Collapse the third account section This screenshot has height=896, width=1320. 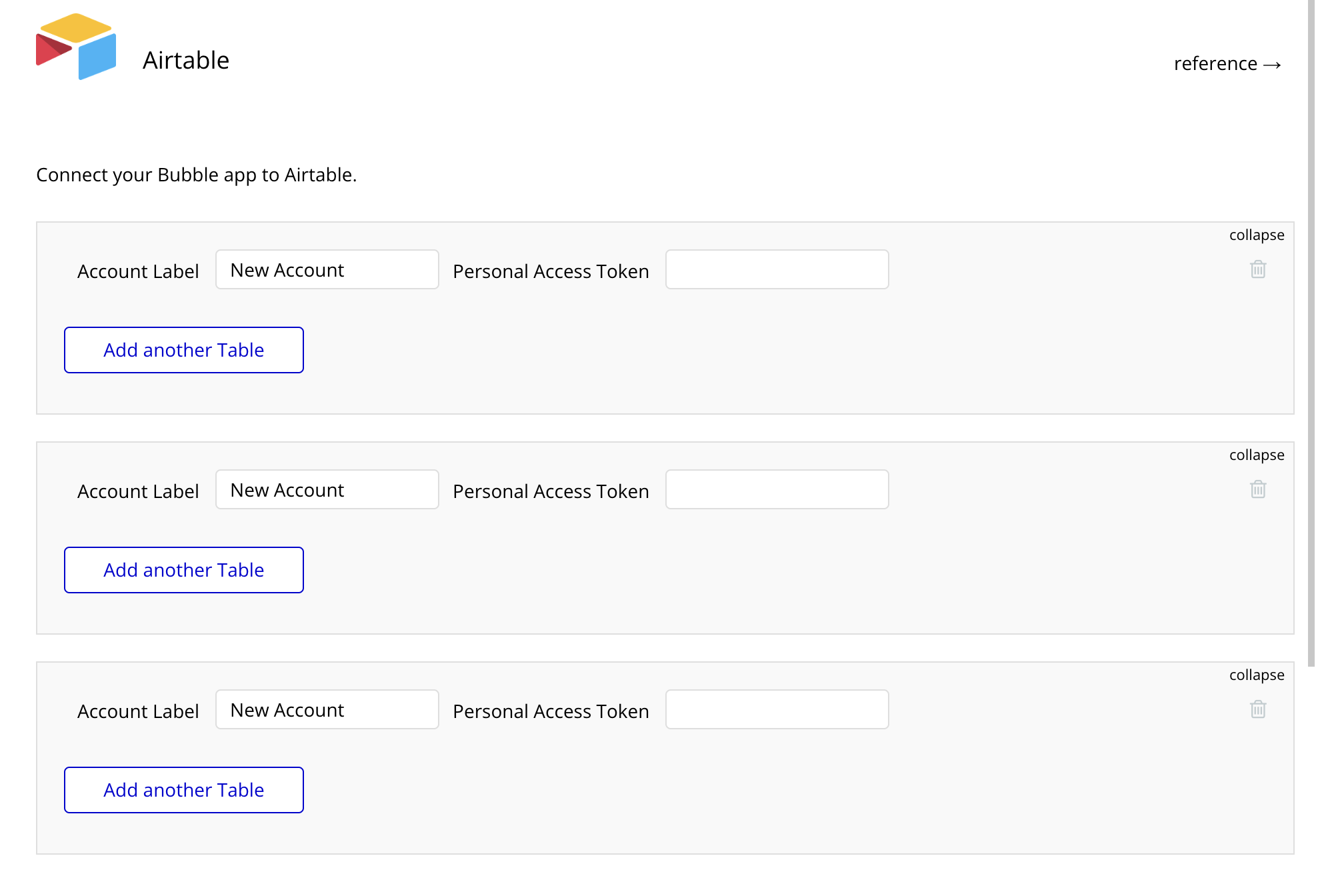point(1256,675)
